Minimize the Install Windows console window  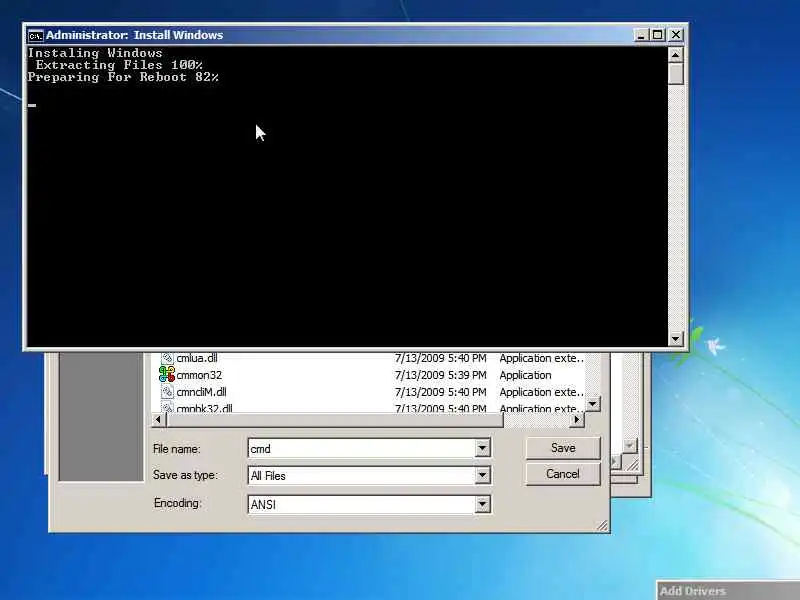[641, 35]
